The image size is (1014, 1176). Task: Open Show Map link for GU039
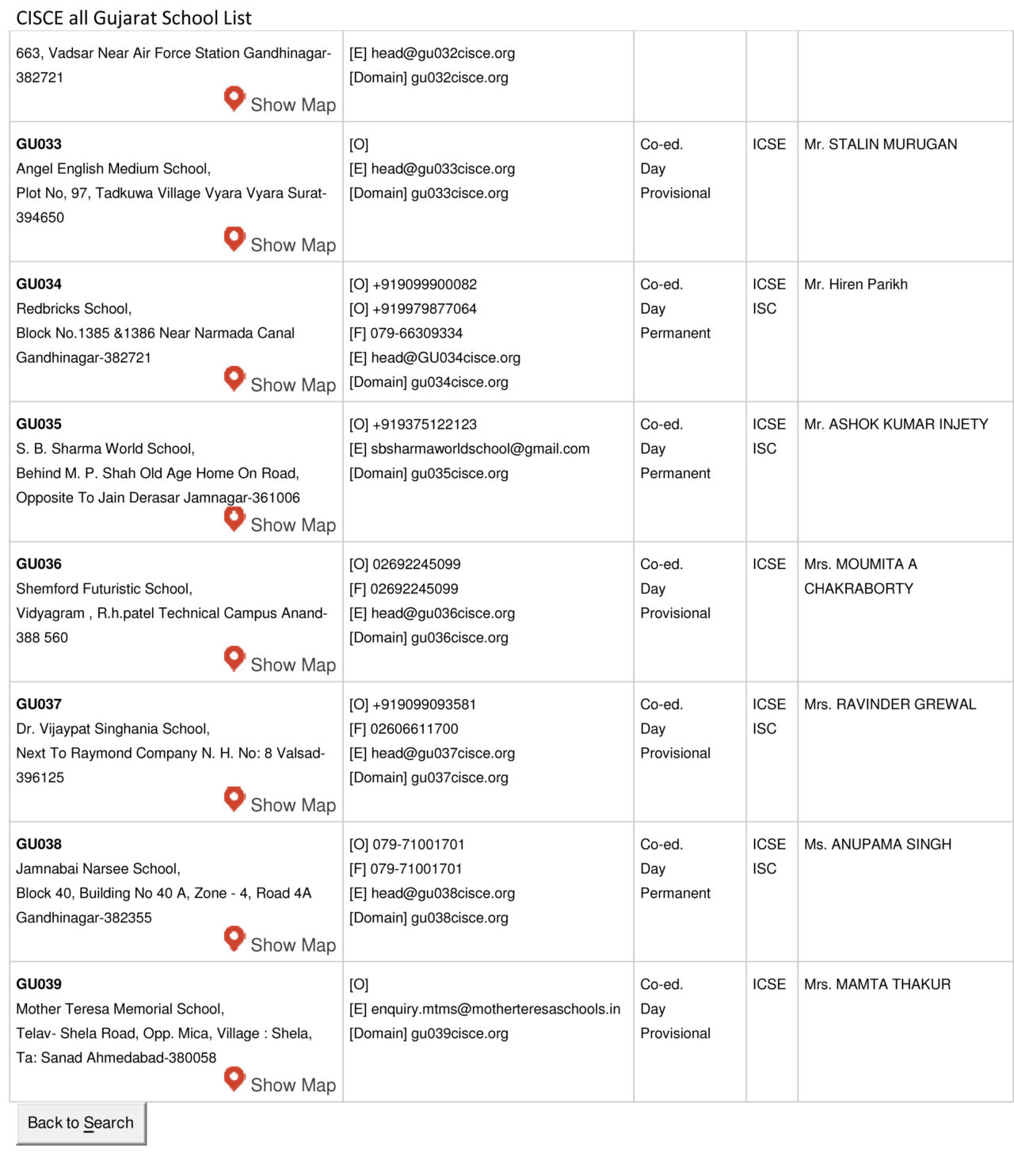coord(293,1085)
